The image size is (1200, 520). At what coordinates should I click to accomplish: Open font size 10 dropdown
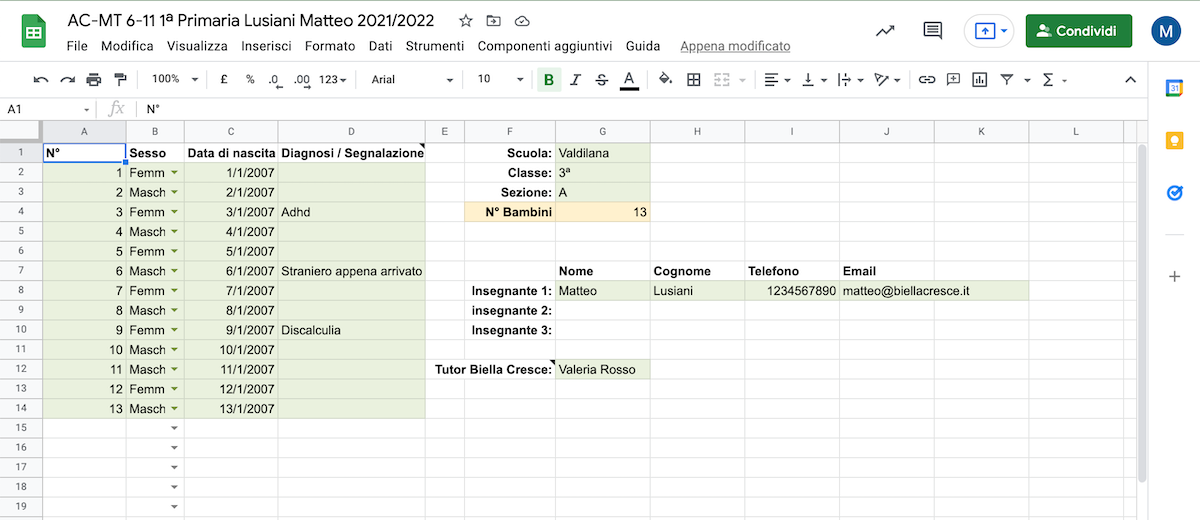coord(500,79)
